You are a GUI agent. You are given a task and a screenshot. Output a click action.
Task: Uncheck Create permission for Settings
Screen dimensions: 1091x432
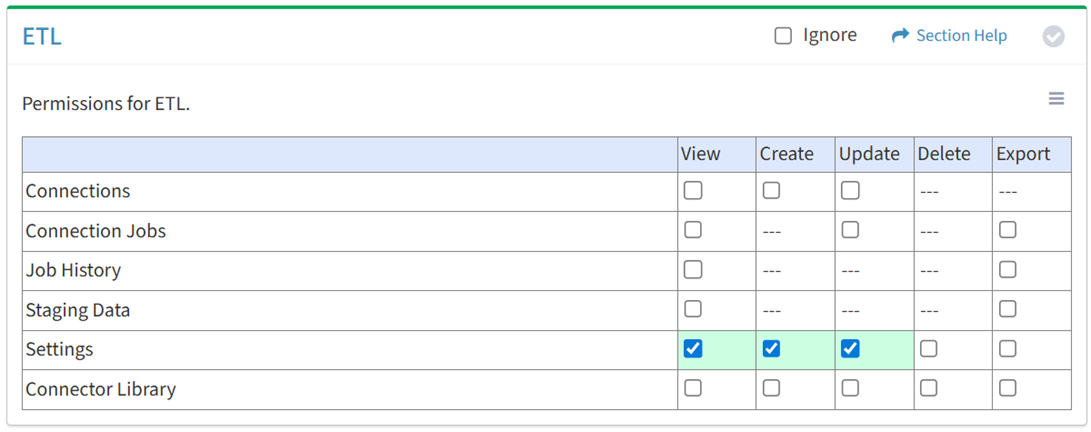point(771,349)
